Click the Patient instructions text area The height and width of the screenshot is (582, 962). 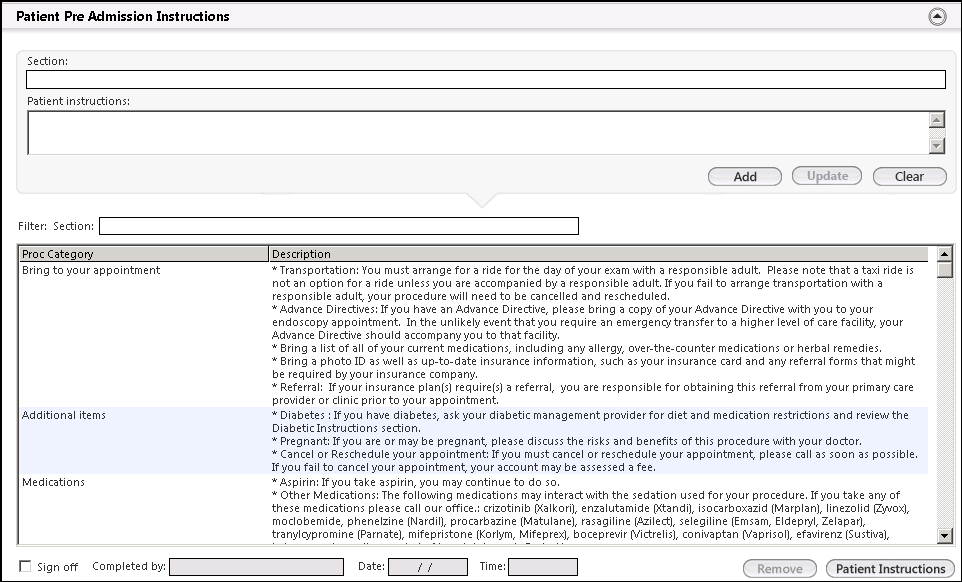[x=478, y=132]
